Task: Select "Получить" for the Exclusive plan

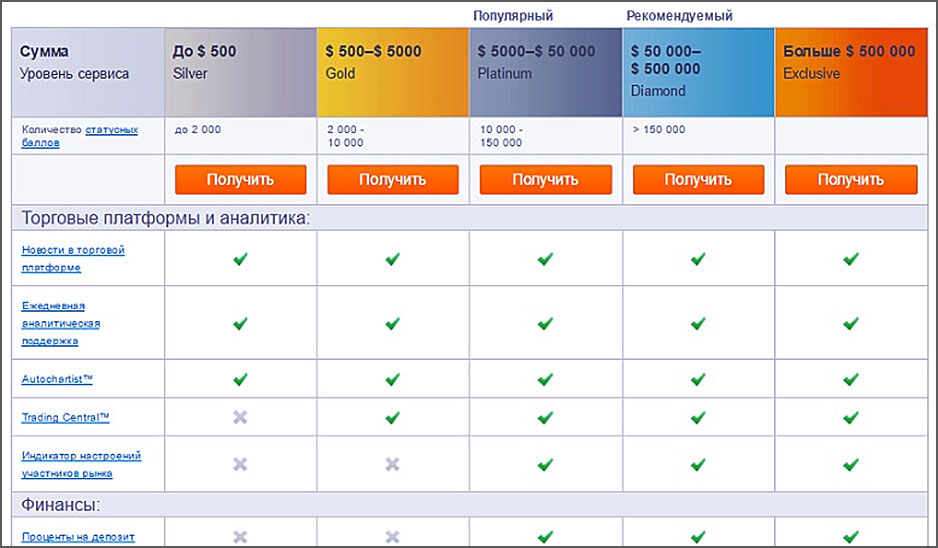Action: pyautogui.click(x=851, y=180)
